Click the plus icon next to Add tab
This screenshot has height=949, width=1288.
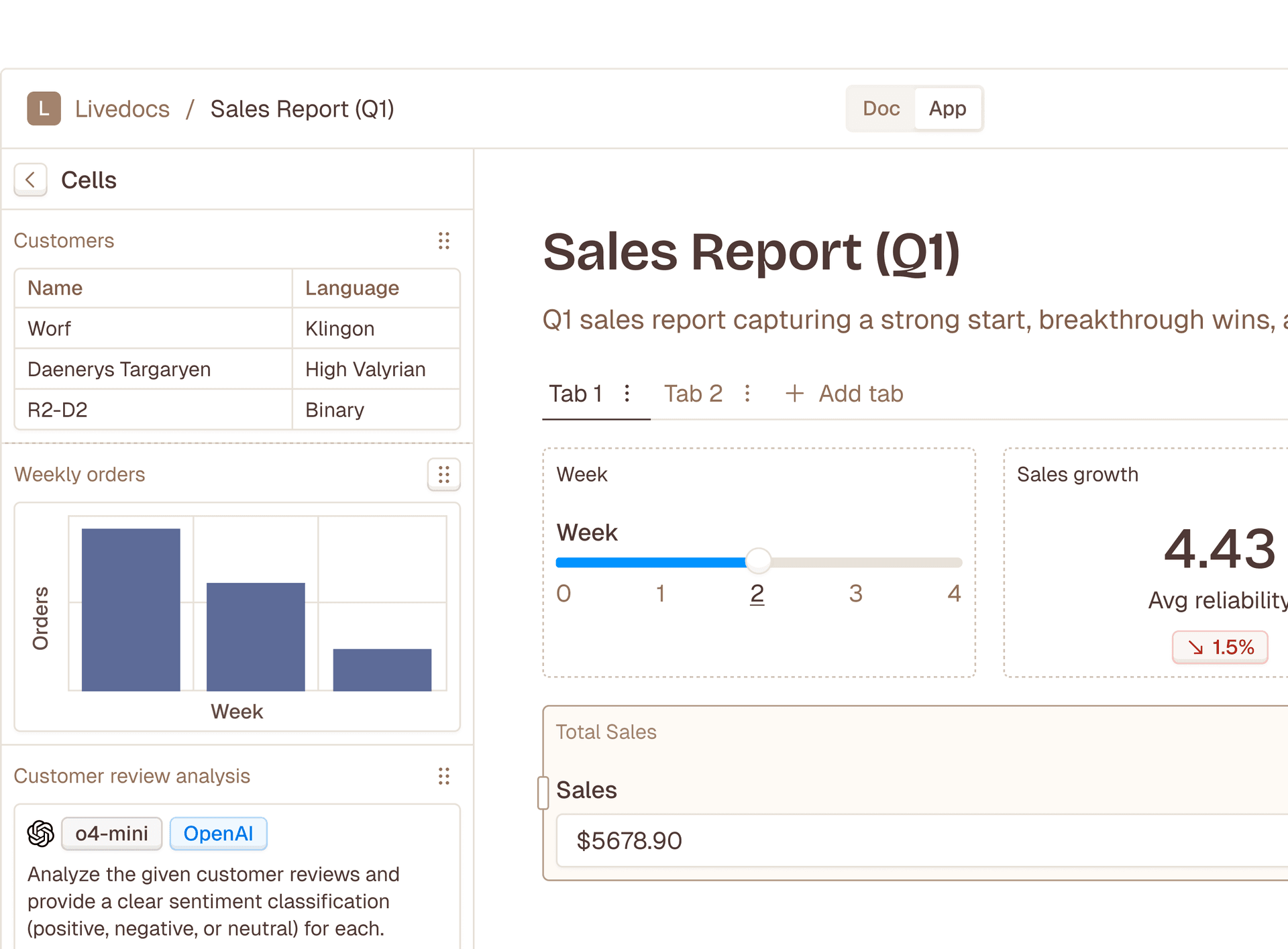pos(794,394)
